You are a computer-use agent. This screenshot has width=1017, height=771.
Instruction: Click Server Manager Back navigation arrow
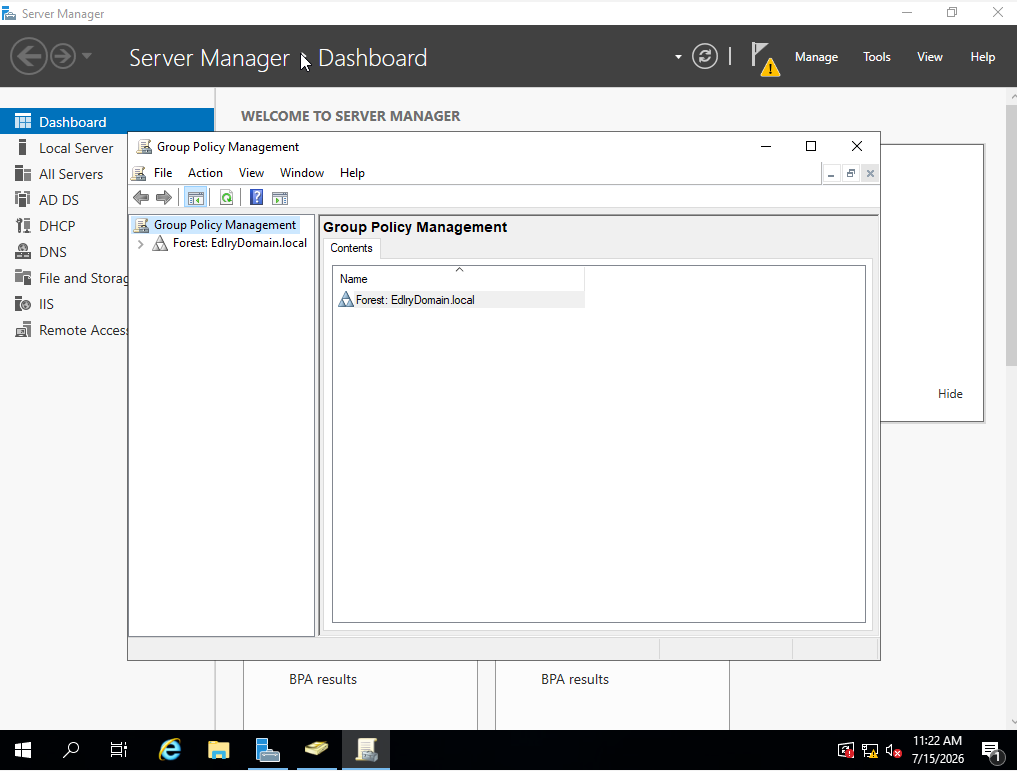[29, 56]
